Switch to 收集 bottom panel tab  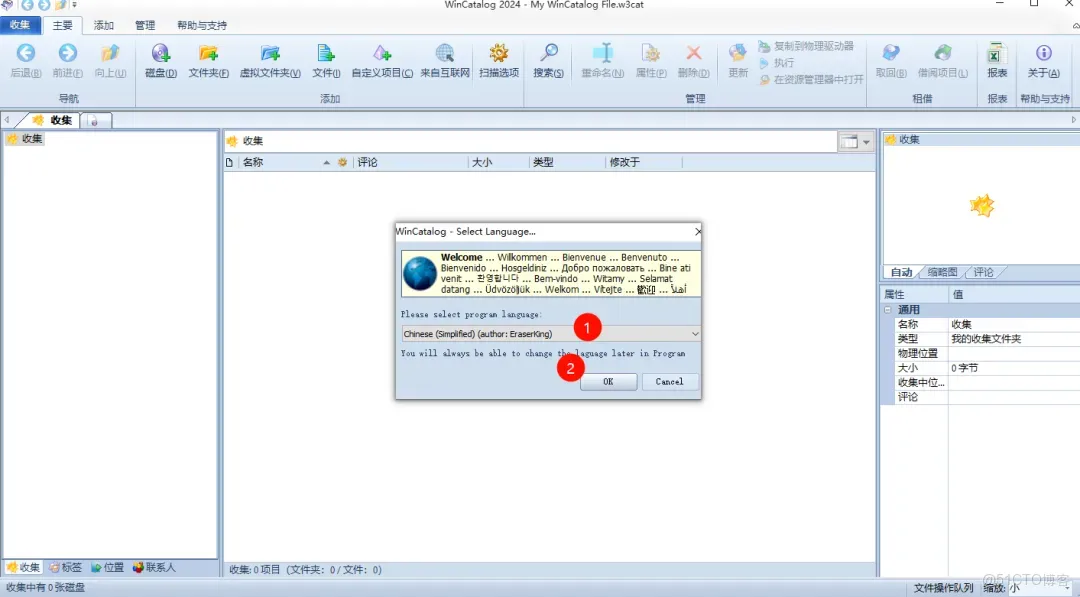pos(23,567)
